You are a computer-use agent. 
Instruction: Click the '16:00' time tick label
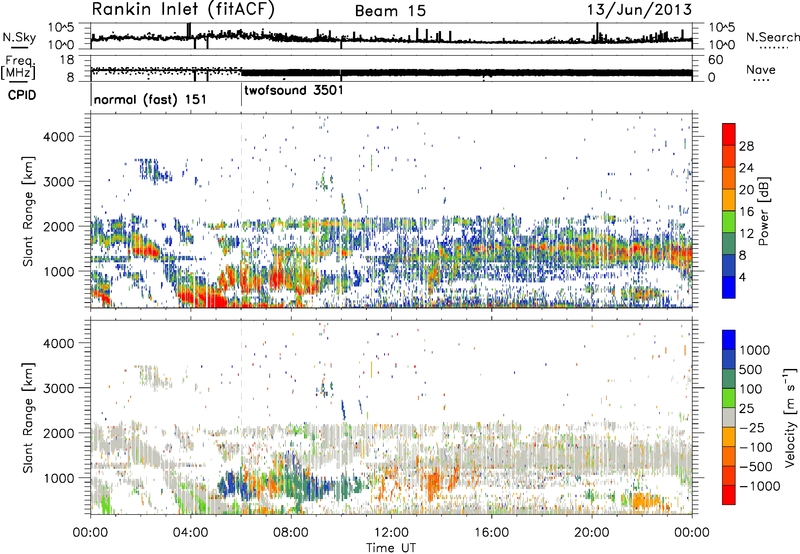pos(491,533)
